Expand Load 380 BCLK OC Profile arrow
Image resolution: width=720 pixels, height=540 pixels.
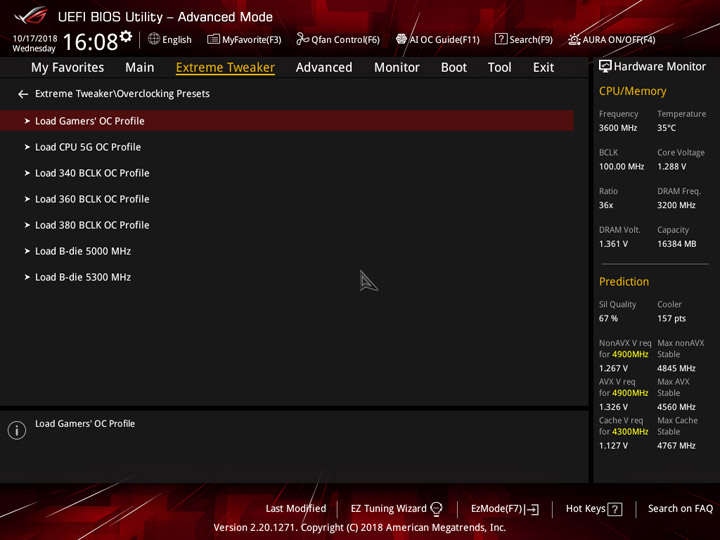(27, 225)
